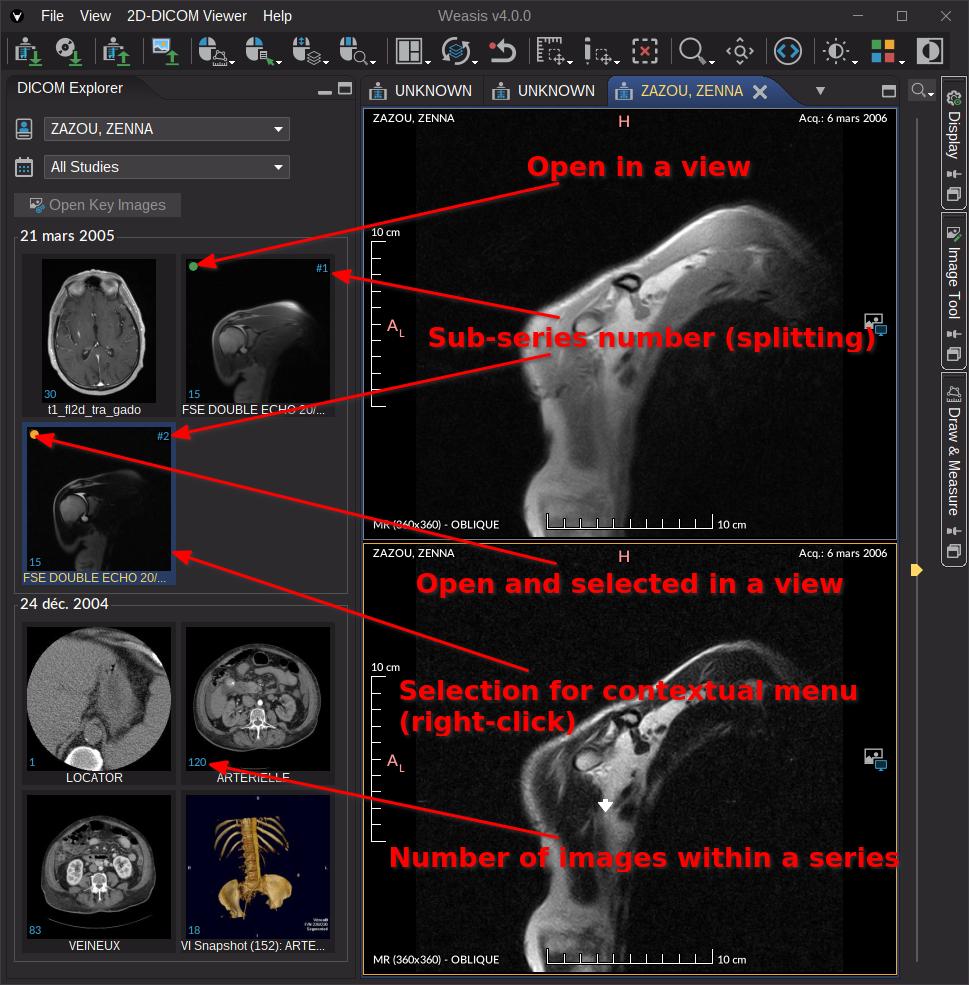Select the right mouse button zoom action icon
The width and height of the screenshot is (969, 985).
point(352,50)
